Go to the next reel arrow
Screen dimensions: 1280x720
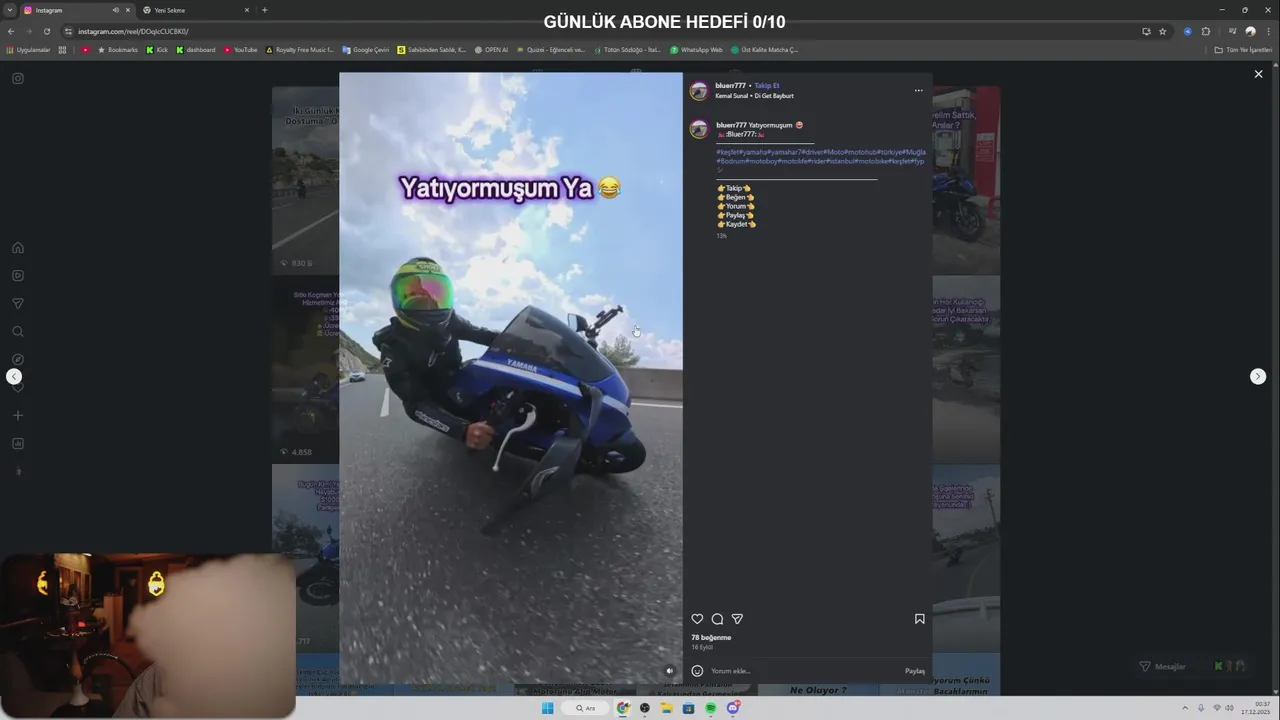point(1258,376)
